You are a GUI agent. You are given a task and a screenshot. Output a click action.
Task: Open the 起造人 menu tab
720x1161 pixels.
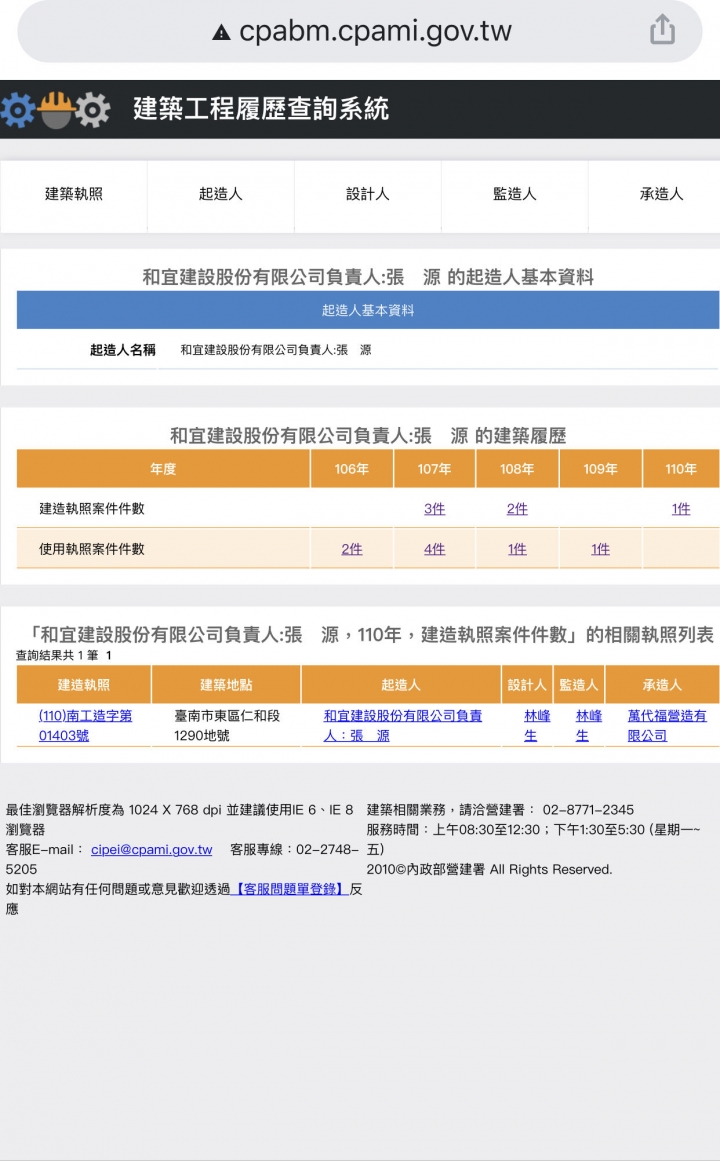tap(221, 195)
